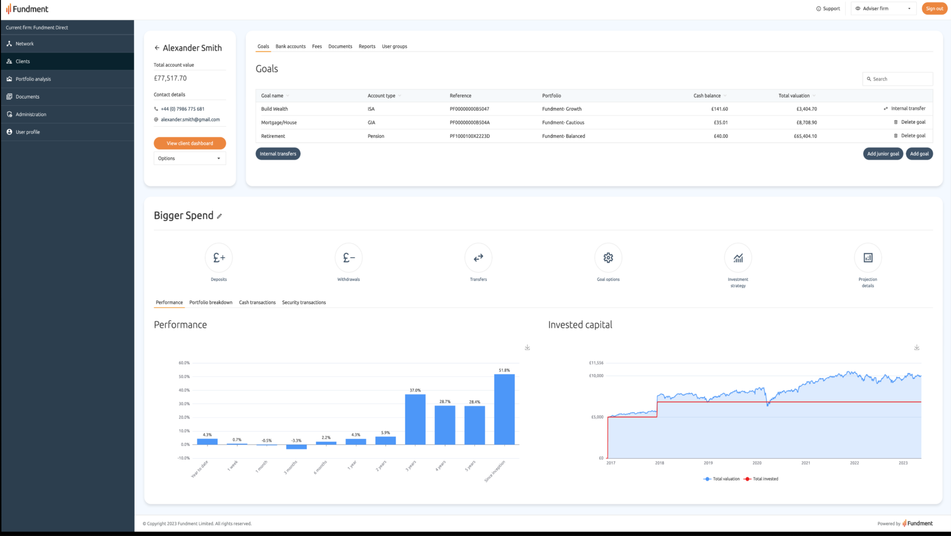Image resolution: width=951 pixels, height=536 pixels.
Task: Switch to the Bank accounts tab
Action: pyautogui.click(x=290, y=46)
